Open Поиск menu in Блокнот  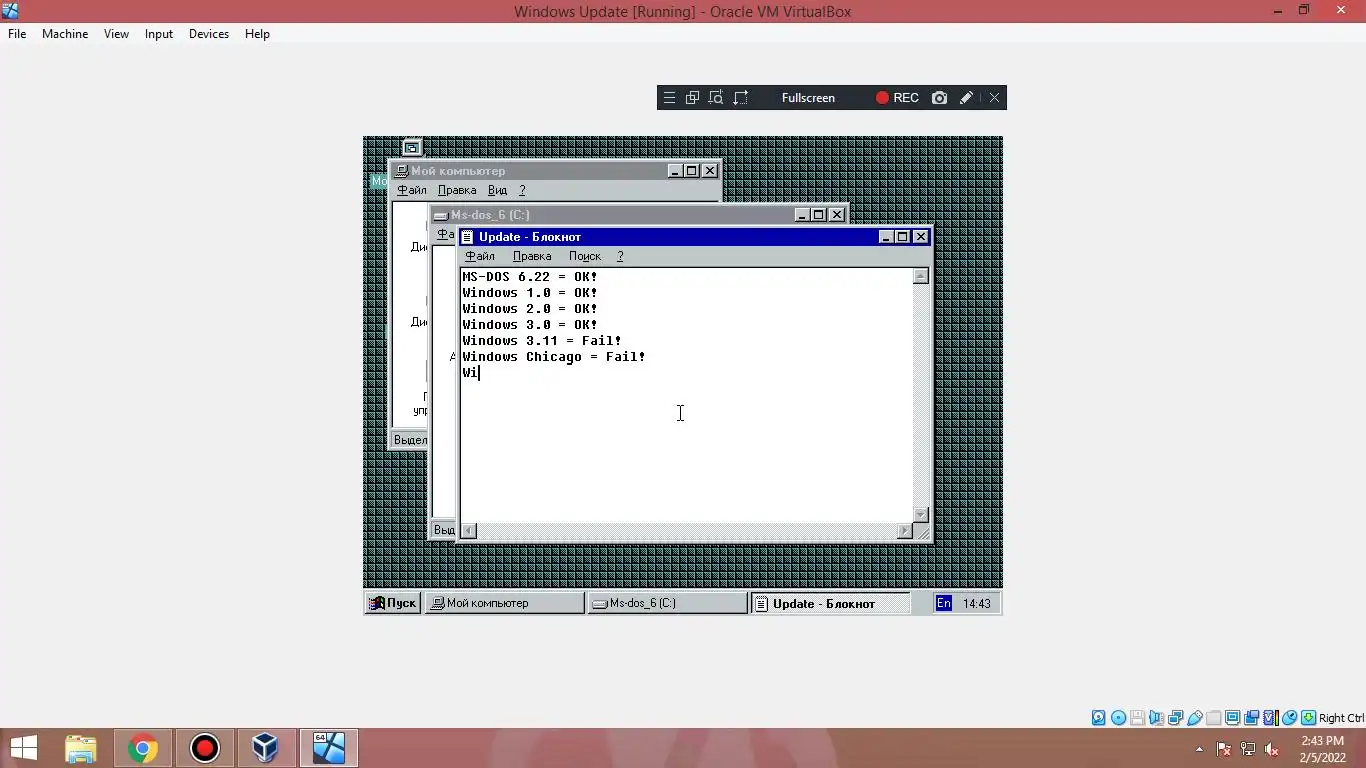coord(585,256)
